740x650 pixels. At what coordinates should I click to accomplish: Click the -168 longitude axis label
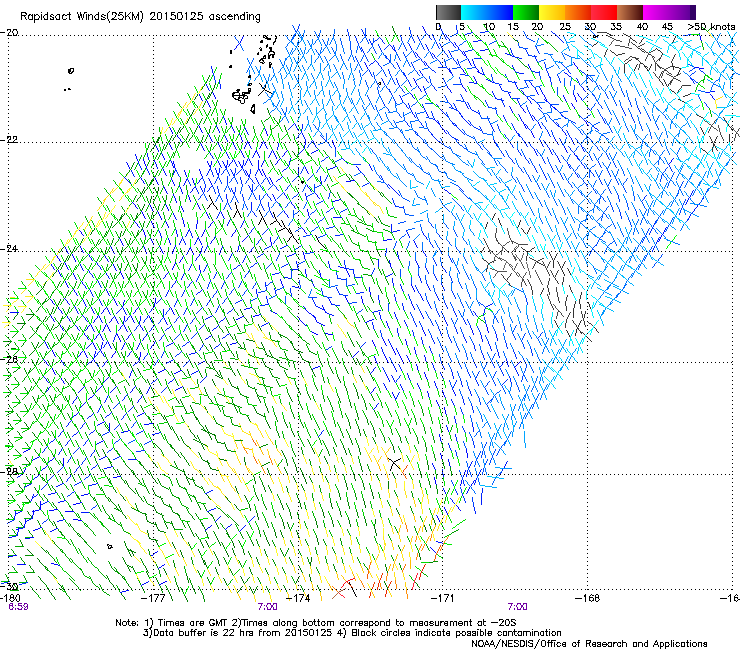click(588, 598)
